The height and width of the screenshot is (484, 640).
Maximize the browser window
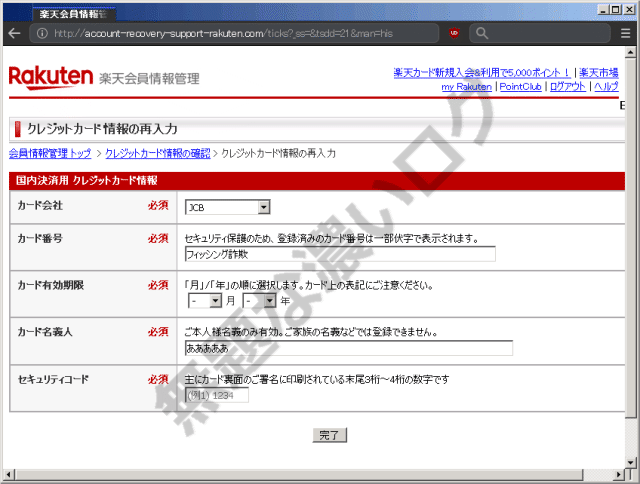[616, 9]
